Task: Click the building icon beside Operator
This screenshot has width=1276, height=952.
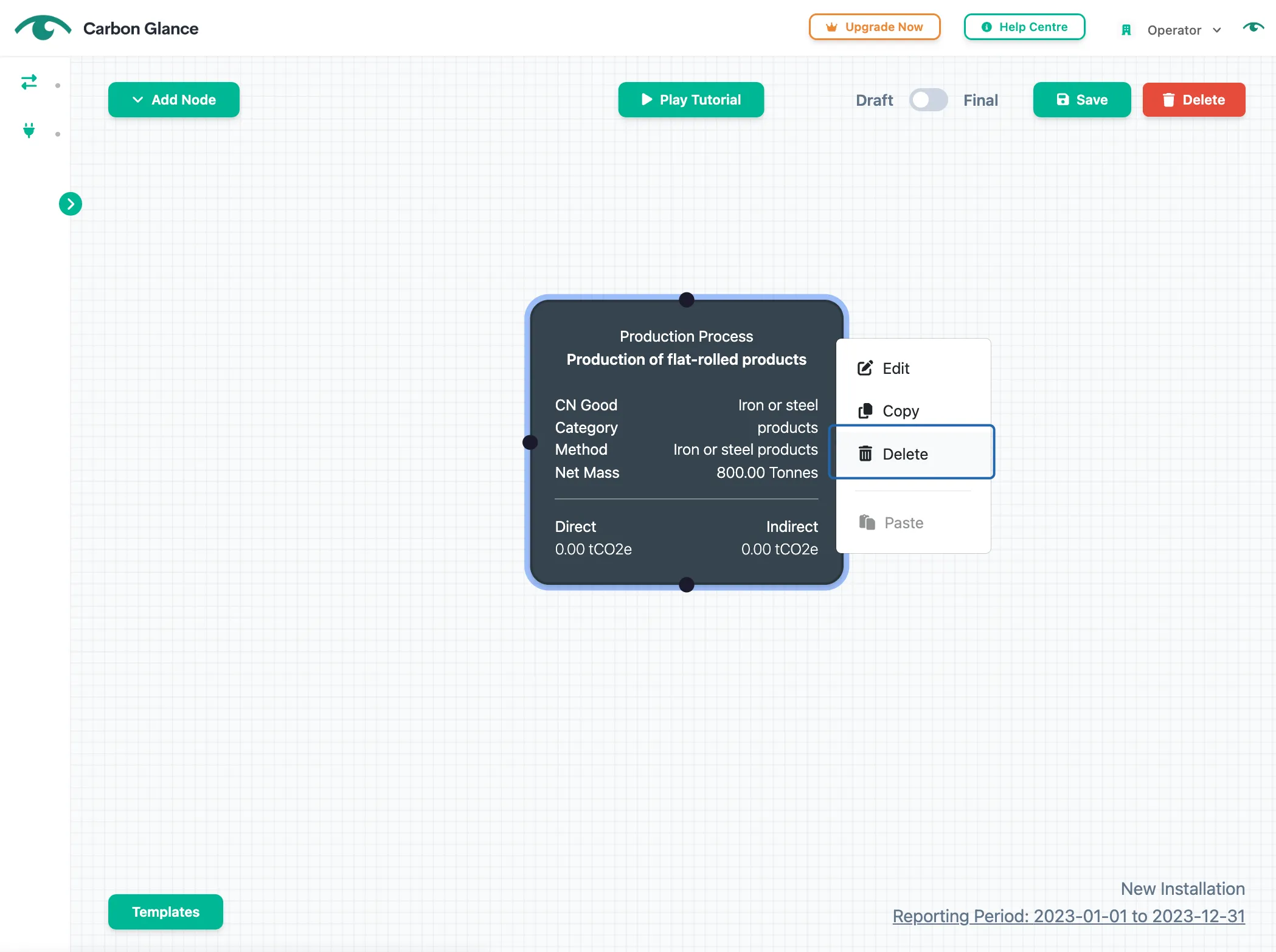Action: pyautogui.click(x=1126, y=30)
